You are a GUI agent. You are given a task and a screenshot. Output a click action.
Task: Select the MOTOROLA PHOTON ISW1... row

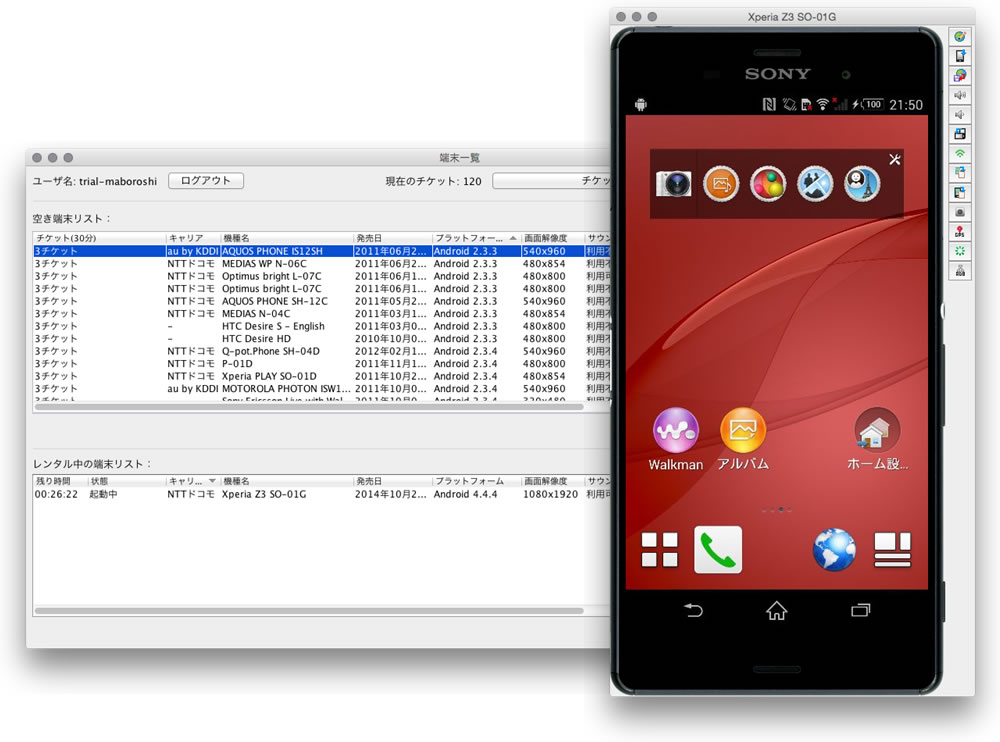point(321,389)
